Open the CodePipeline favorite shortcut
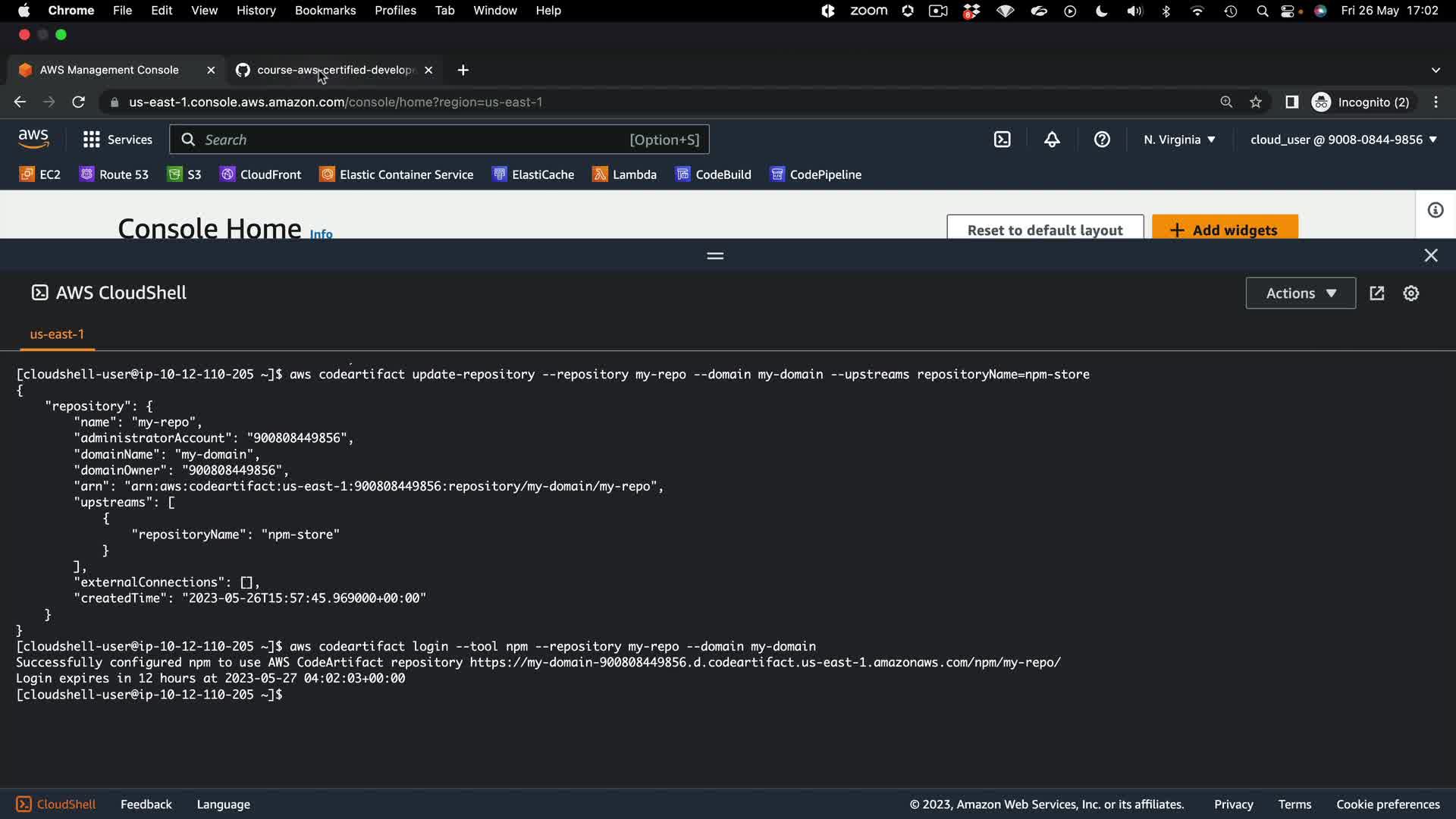 coord(815,174)
